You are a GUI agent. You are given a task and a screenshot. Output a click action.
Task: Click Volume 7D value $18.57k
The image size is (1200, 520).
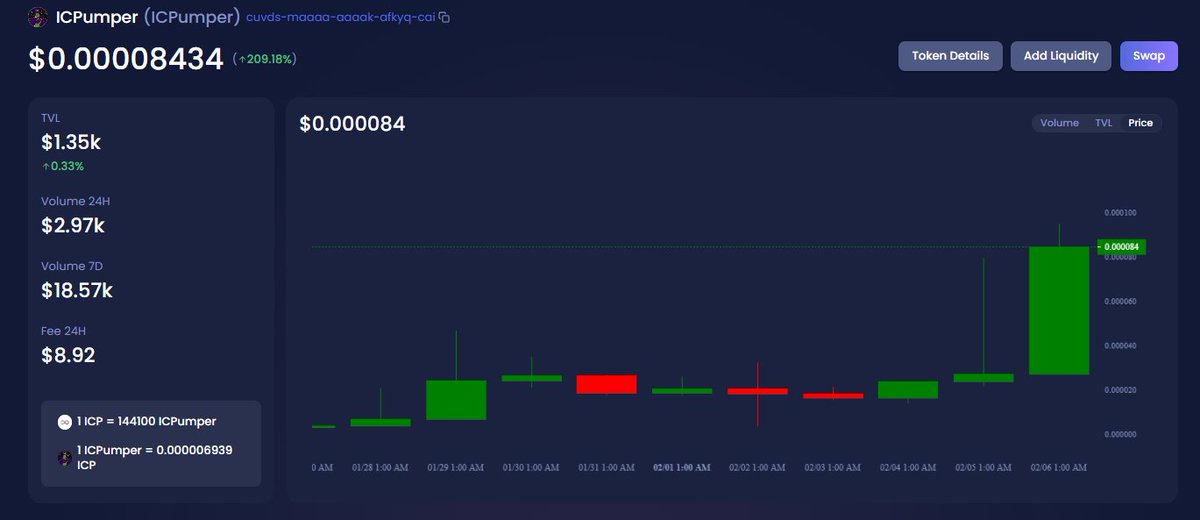77,291
